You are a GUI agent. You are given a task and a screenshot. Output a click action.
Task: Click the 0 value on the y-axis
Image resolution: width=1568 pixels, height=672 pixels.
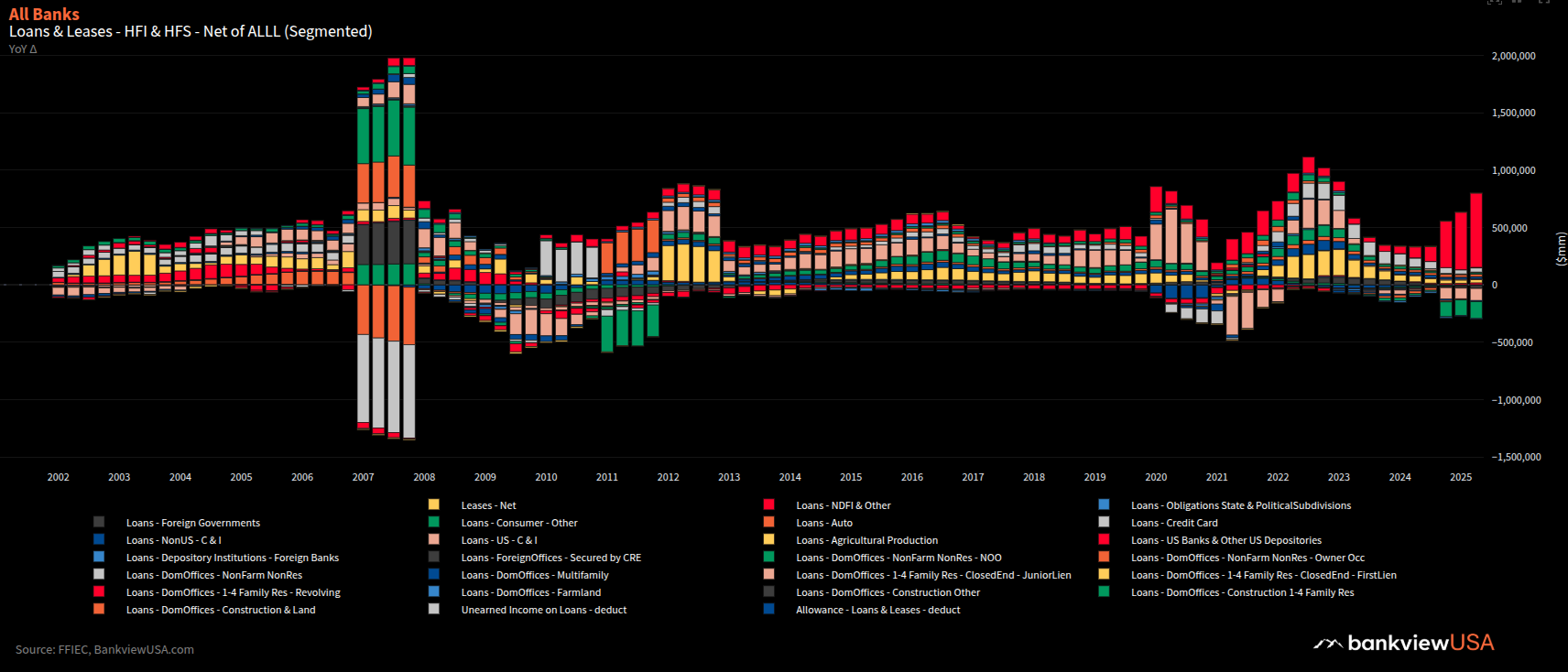coord(1495,285)
